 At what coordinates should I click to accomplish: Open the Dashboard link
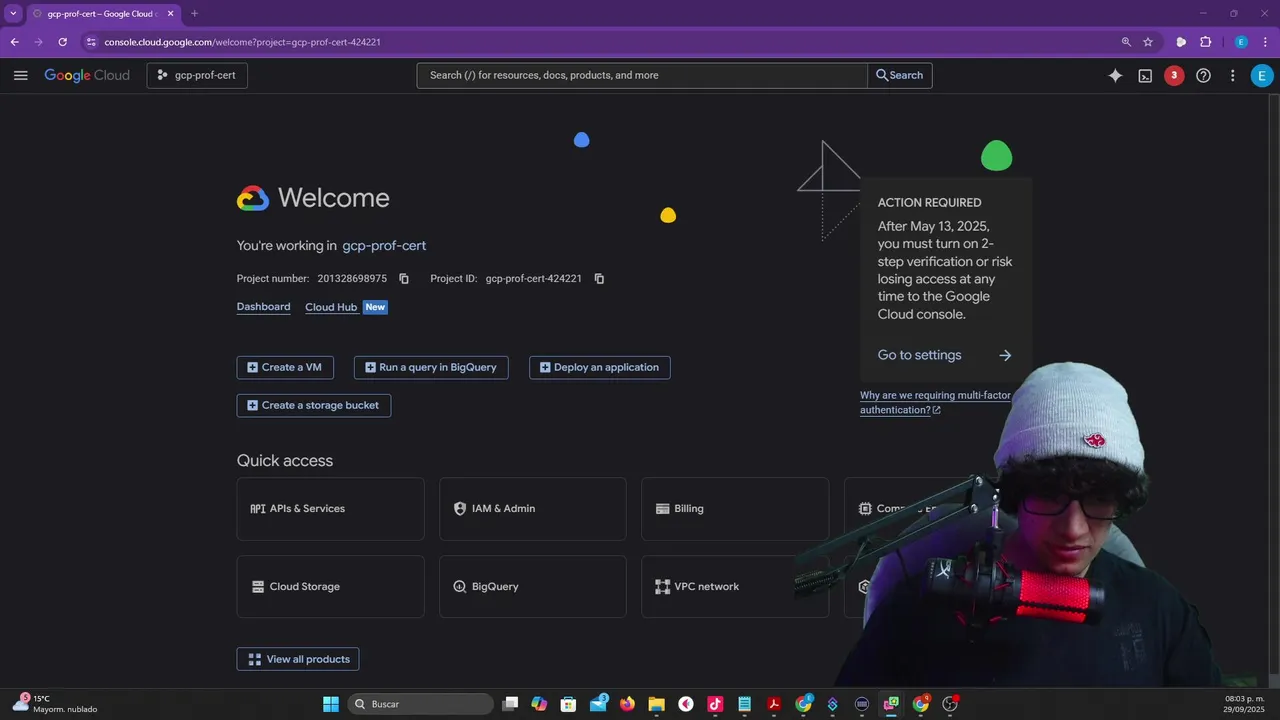click(263, 307)
